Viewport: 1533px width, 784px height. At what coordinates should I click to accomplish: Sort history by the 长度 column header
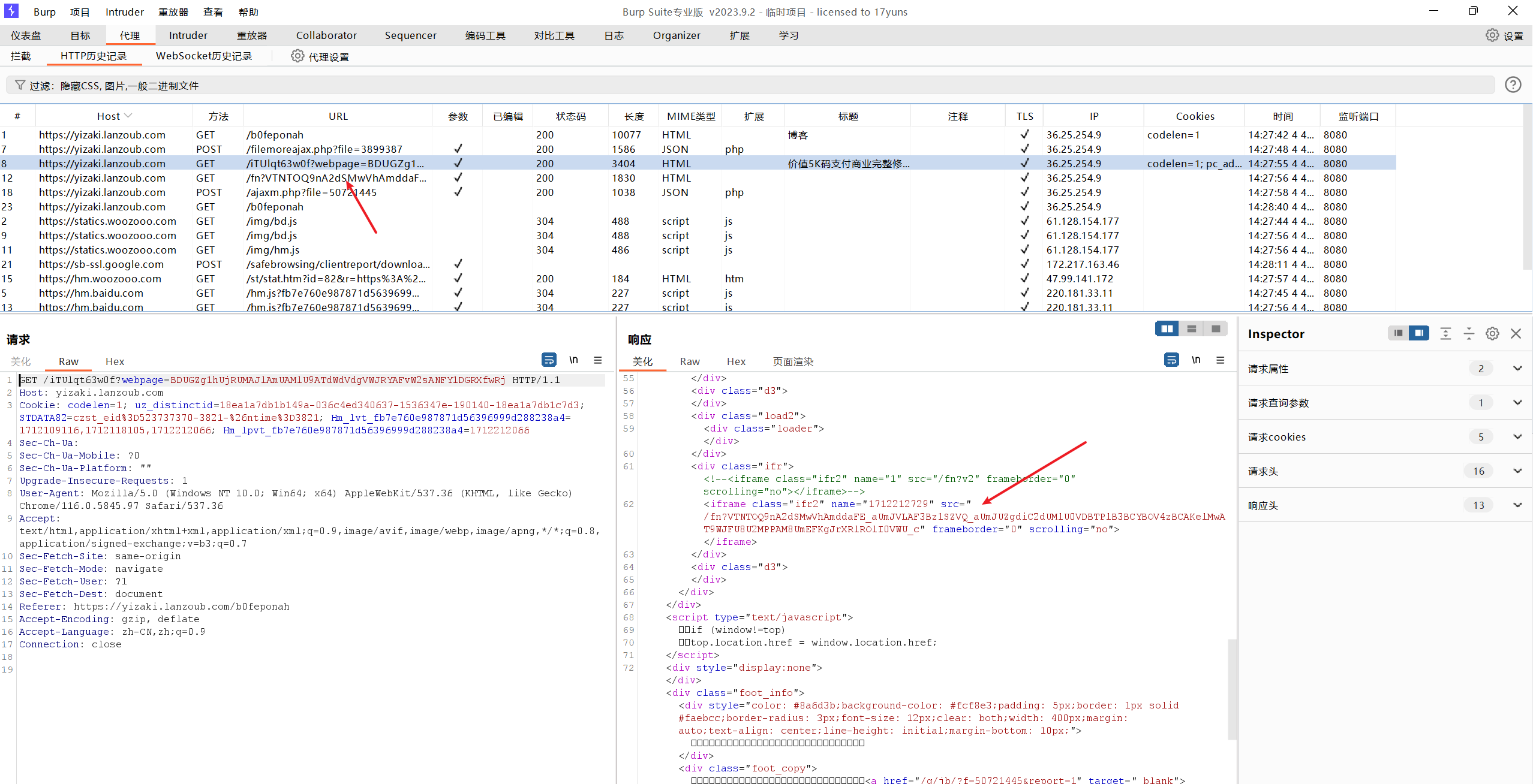pos(633,116)
